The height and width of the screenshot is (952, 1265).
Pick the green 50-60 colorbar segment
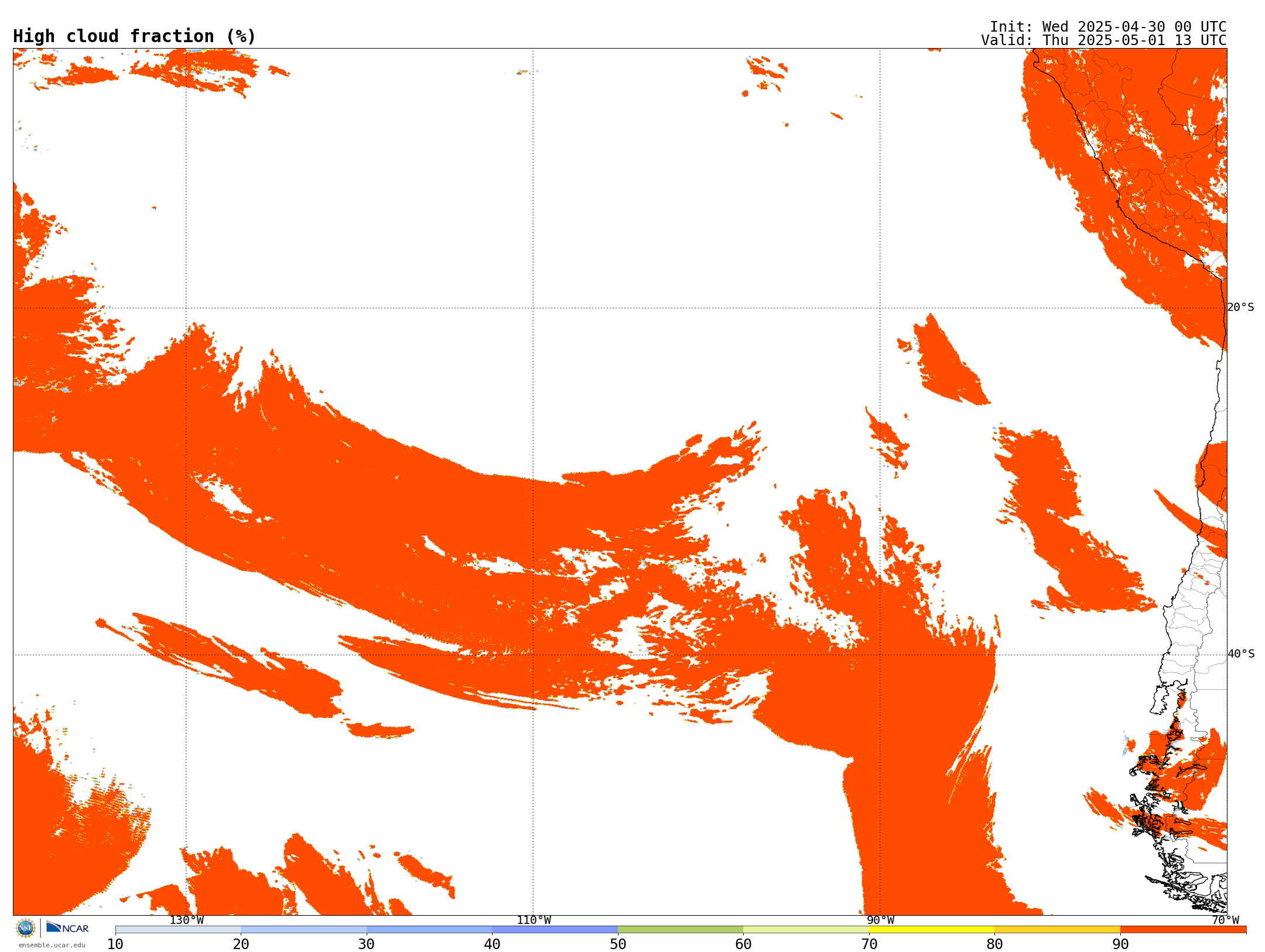coord(681,929)
